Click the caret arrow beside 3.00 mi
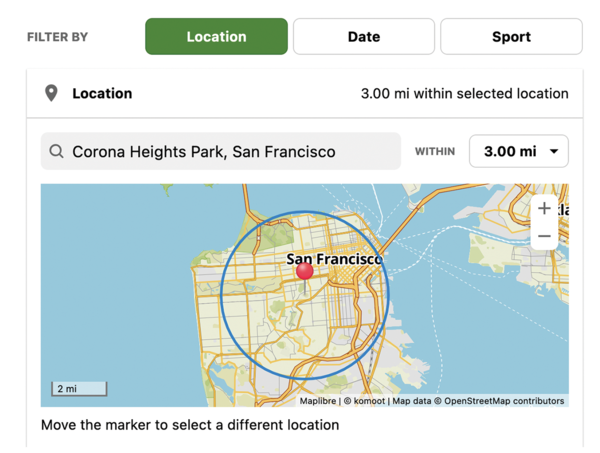Image resolution: width=600 pixels, height=453 pixels. pyautogui.click(x=554, y=152)
